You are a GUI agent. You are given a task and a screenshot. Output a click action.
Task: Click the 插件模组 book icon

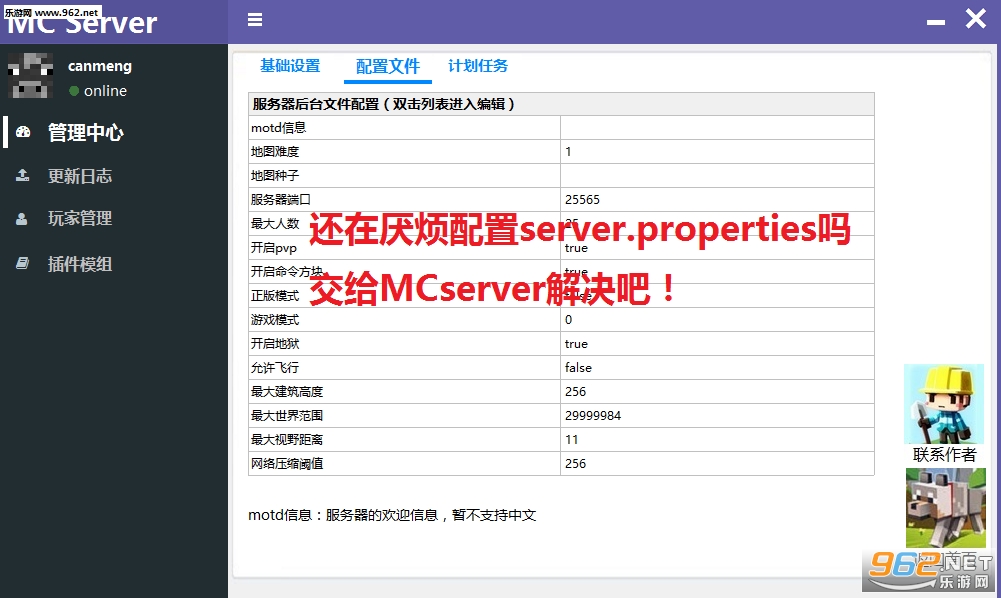(x=22, y=263)
